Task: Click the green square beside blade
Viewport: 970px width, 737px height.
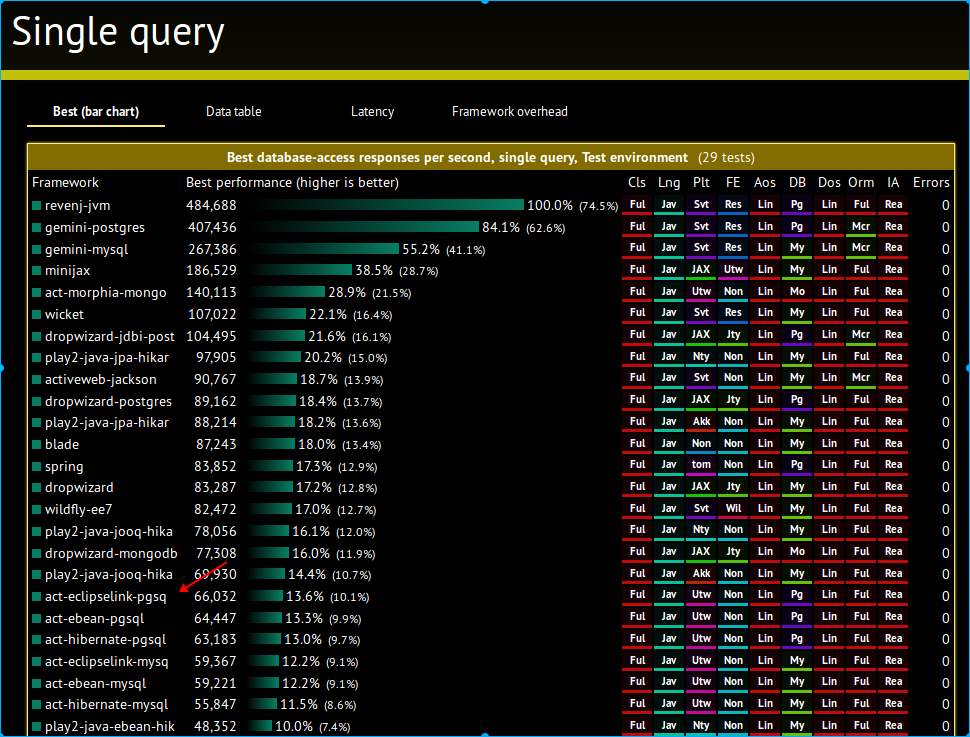Action: pyautogui.click(x=36, y=444)
